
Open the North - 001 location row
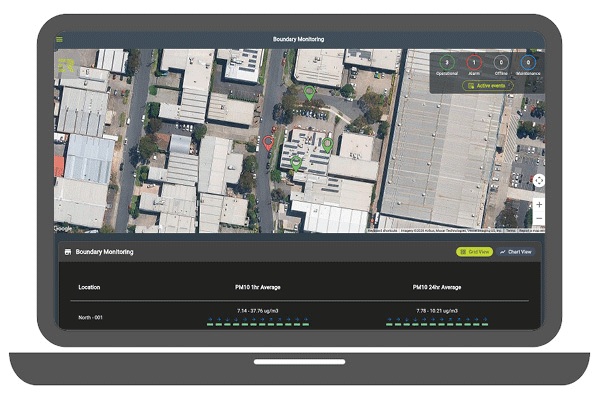90,317
